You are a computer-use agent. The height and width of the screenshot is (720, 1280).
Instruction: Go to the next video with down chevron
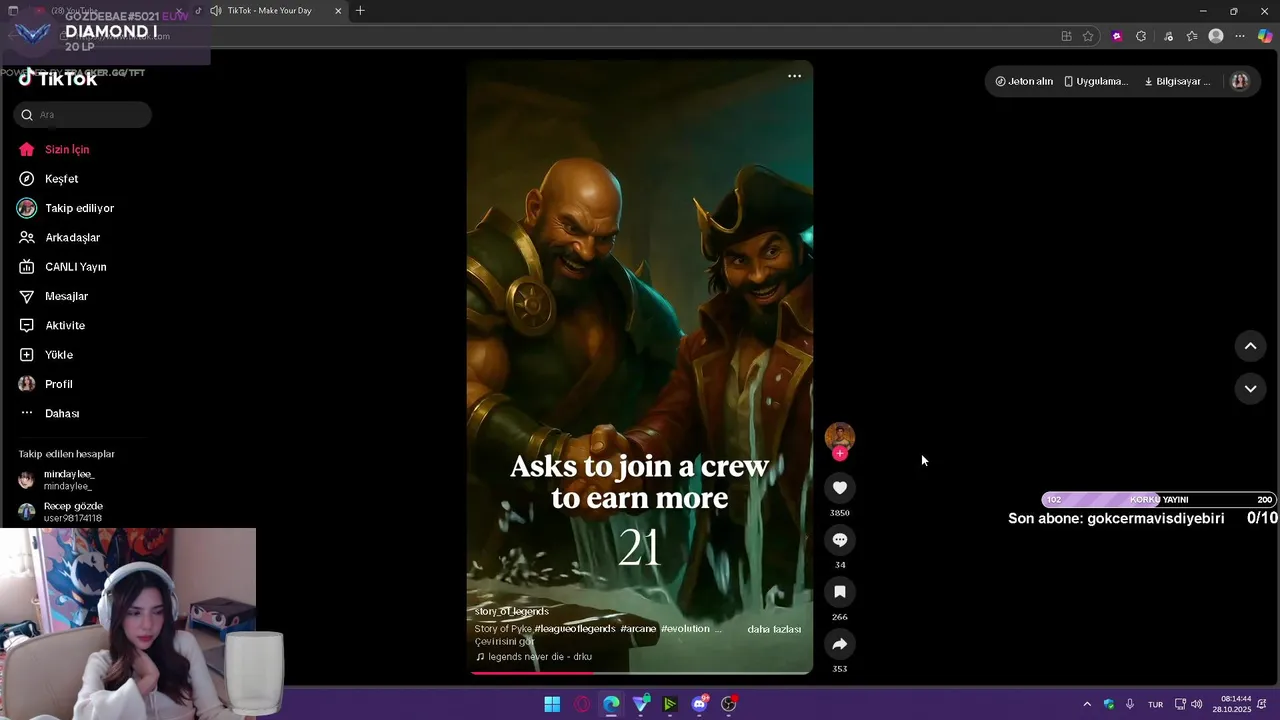click(x=1250, y=388)
